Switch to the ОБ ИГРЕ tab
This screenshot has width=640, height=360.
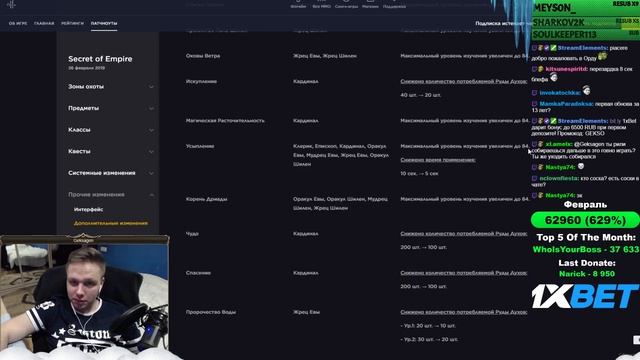pyautogui.click(x=18, y=23)
